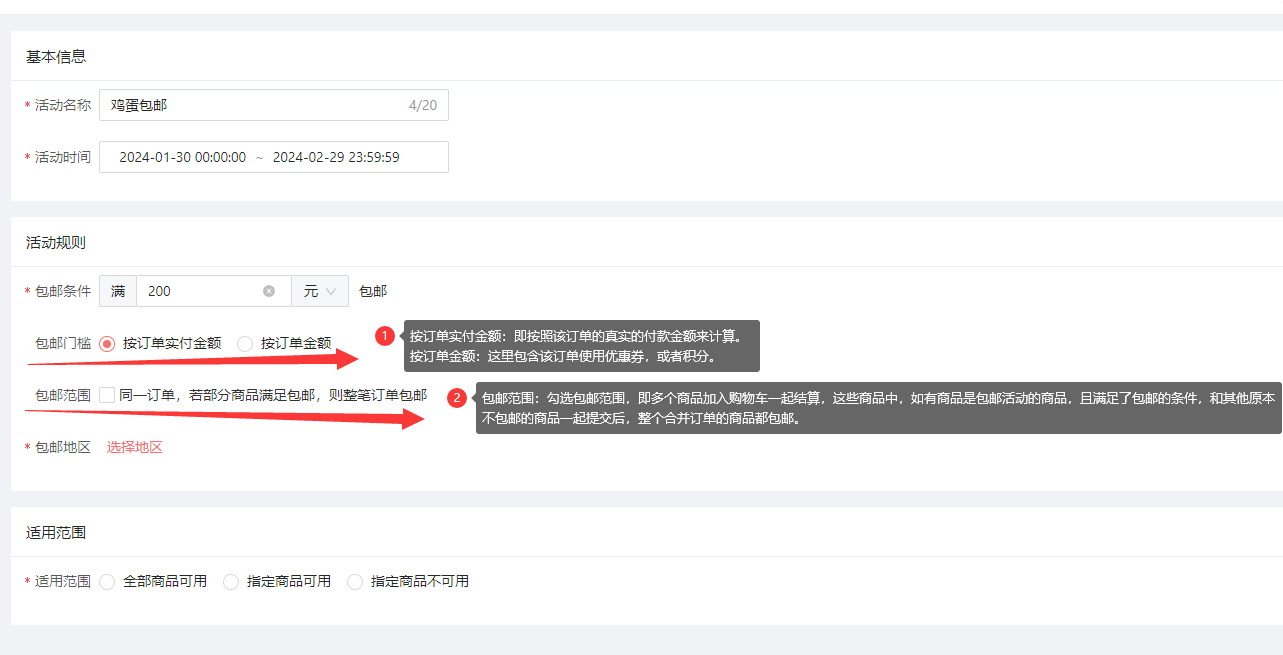The width and height of the screenshot is (1283, 655).
Task: Select the 按订单金额 radio button
Action: pos(245,343)
